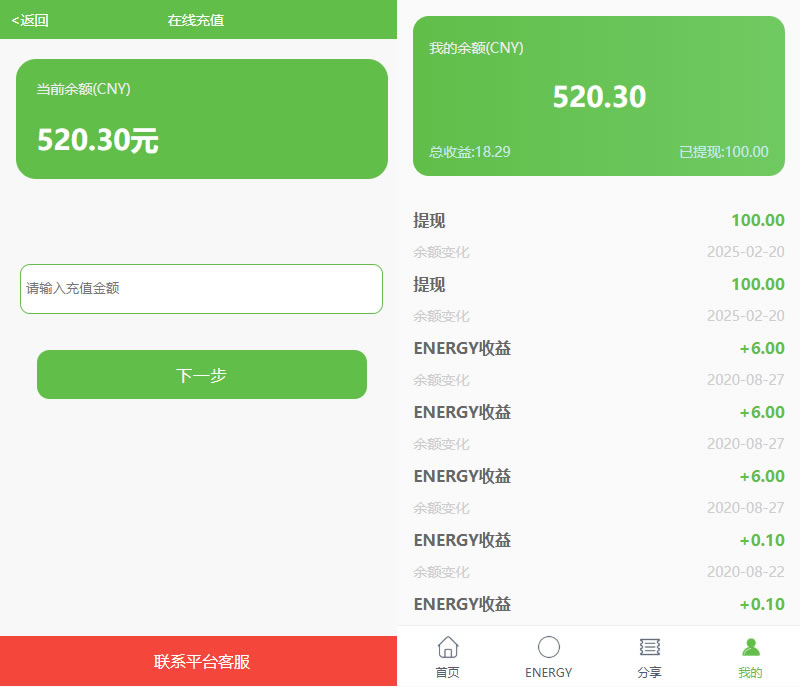Select the 我的 profile icon
Image resolution: width=800 pixels, height=687 pixels.
click(751, 647)
